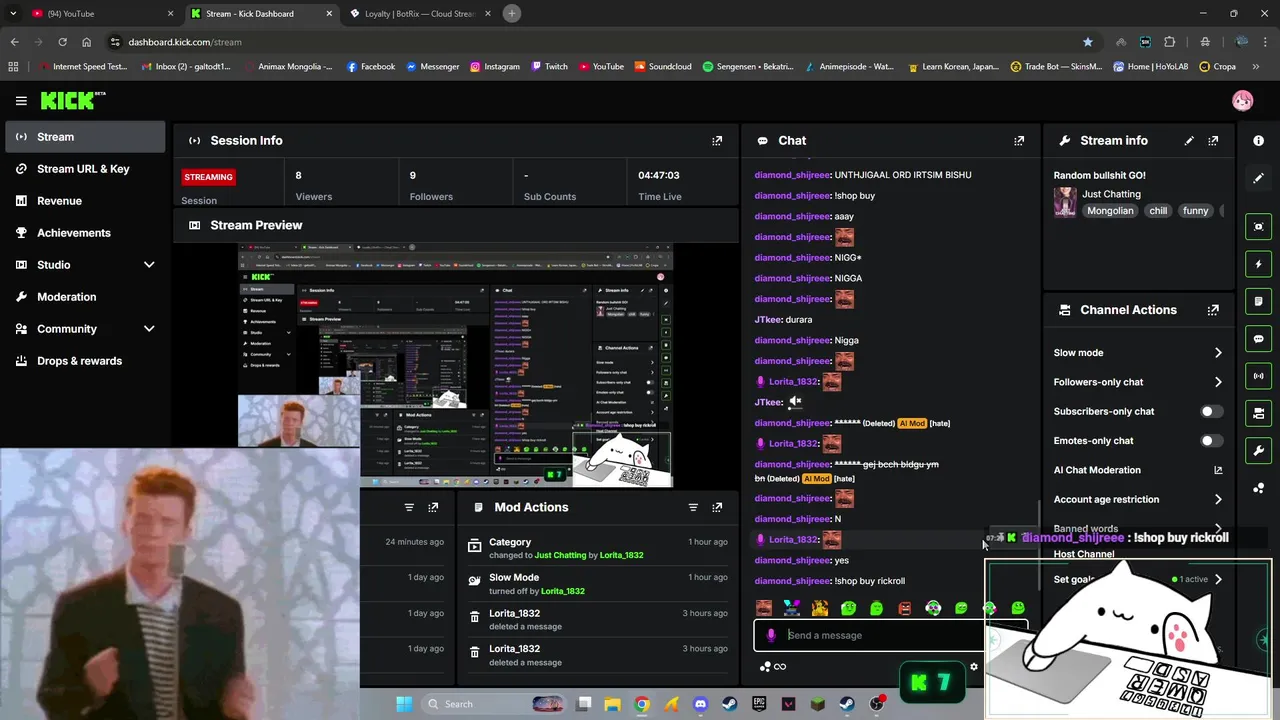Open Twitch bookmark

coord(549,67)
